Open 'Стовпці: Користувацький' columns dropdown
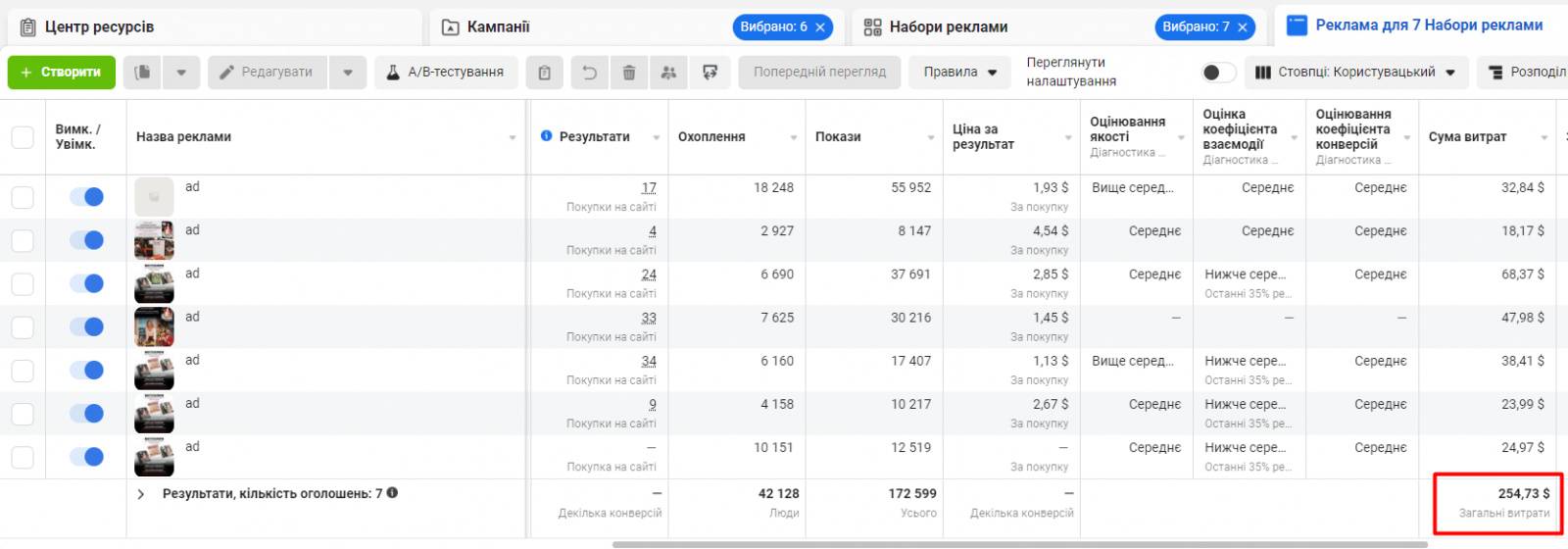Image resolution: width=1568 pixels, height=549 pixels. (1356, 73)
